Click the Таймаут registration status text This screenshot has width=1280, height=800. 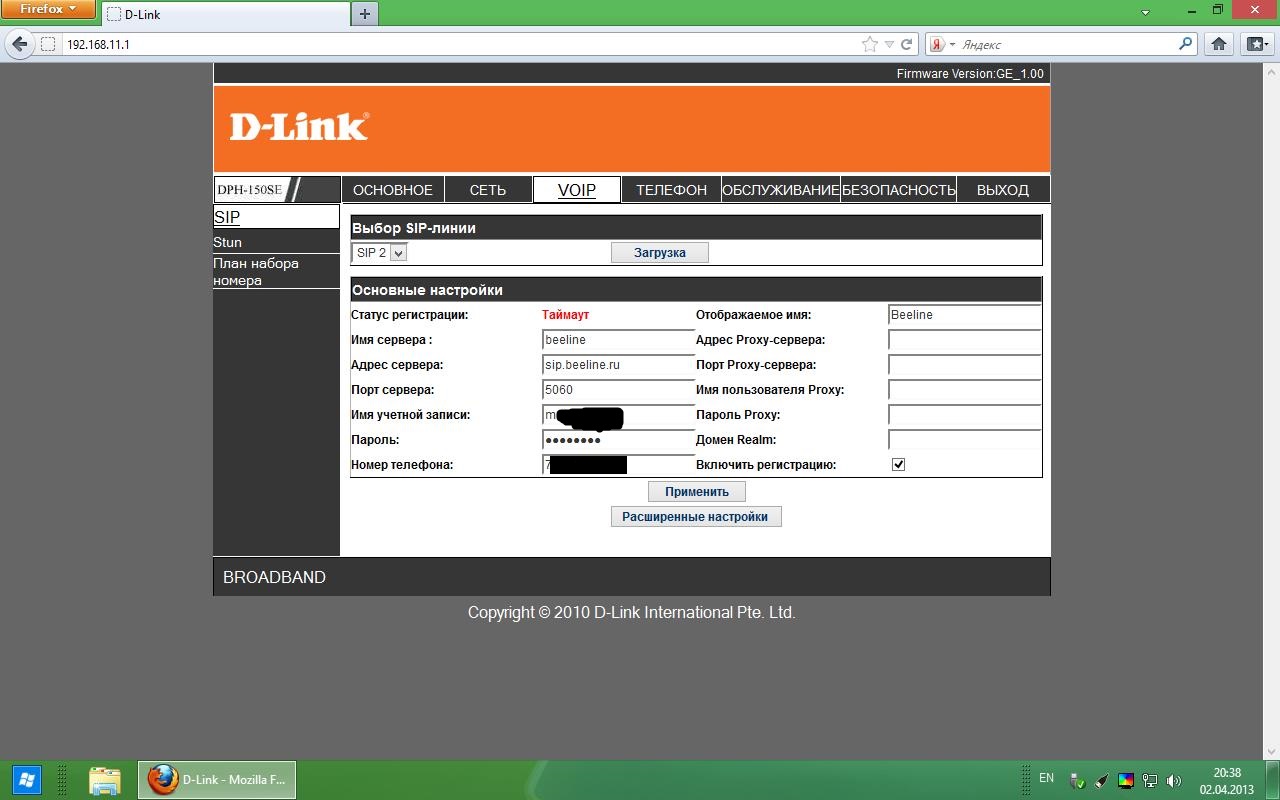(566, 315)
